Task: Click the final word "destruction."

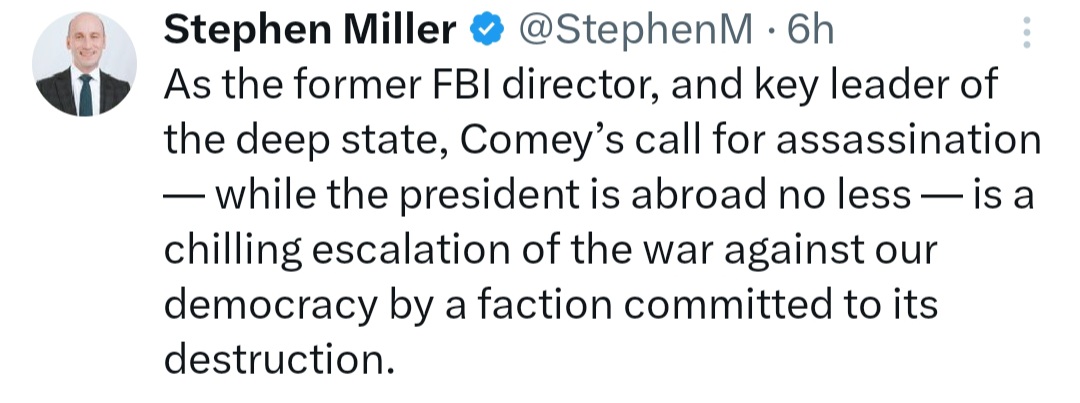Action: click(280, 360)
